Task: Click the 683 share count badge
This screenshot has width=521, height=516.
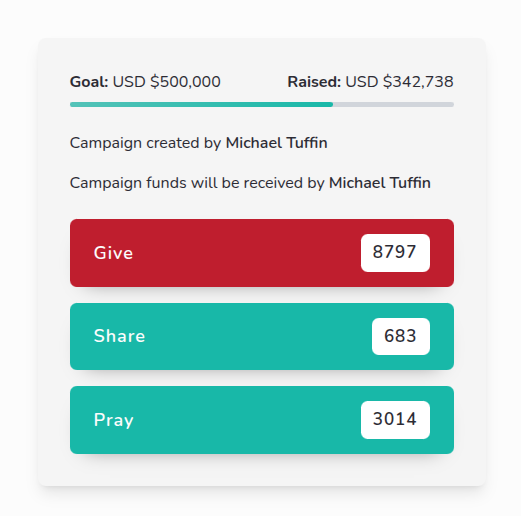Action: tap(401, 336)
